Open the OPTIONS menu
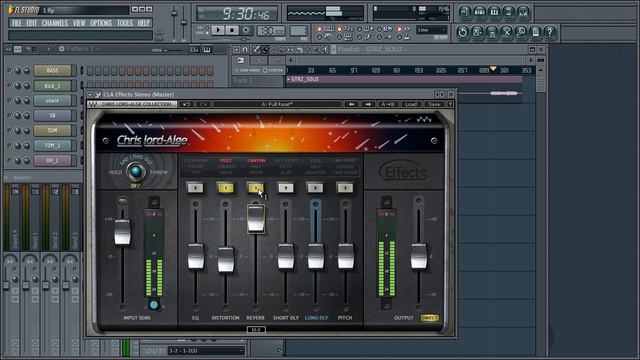This screenshot has width=640, height=360. pos(101,23)
